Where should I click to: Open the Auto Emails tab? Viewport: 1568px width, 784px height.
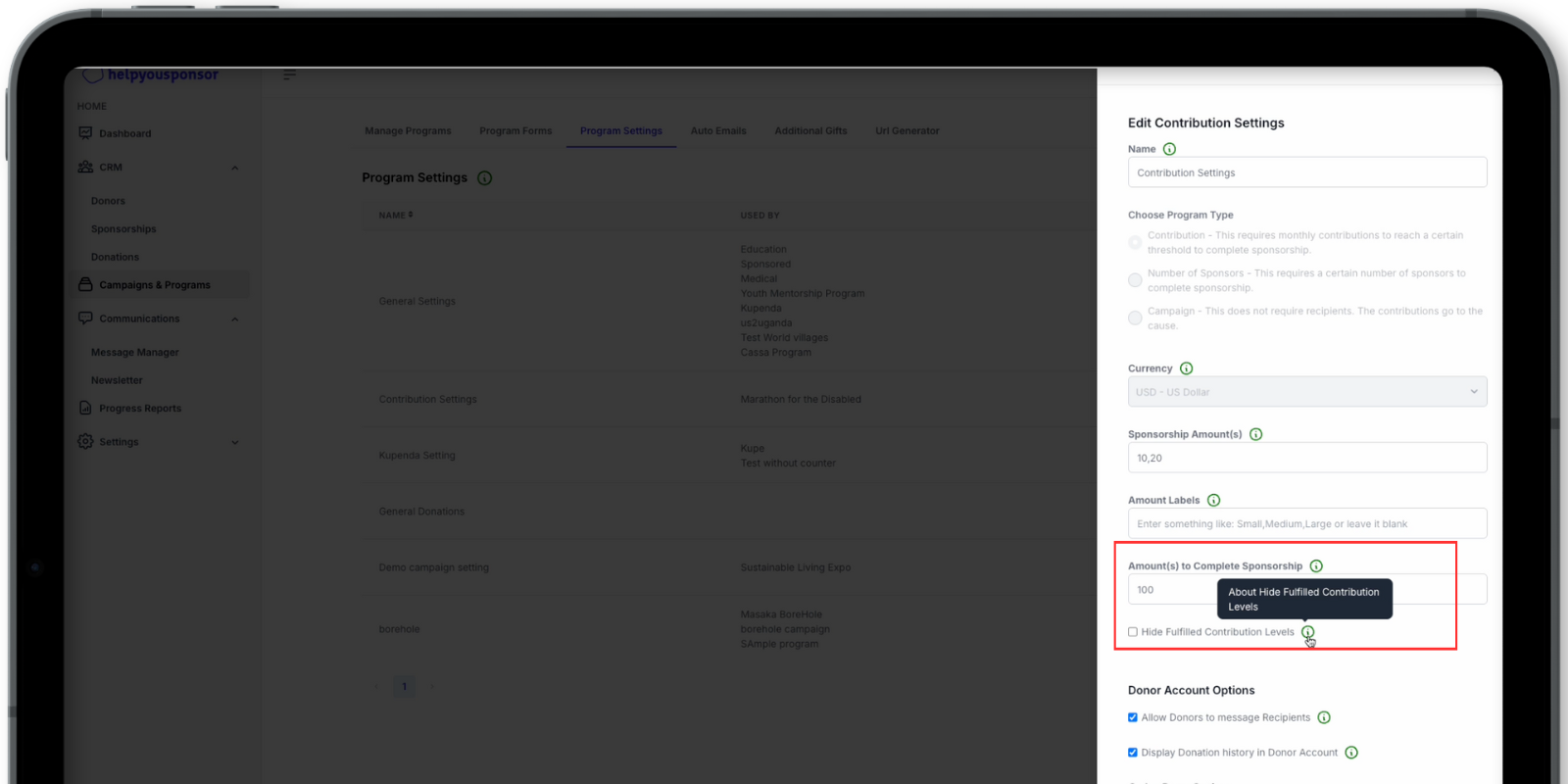pos(718,130)
